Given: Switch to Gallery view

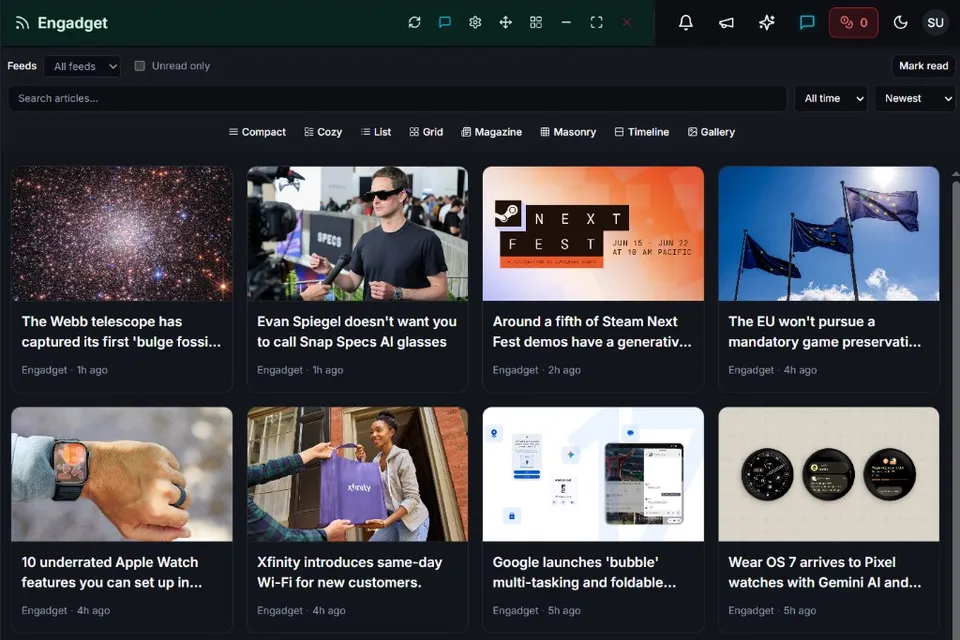Looking at the screenshot, I should tap(711, 132).
